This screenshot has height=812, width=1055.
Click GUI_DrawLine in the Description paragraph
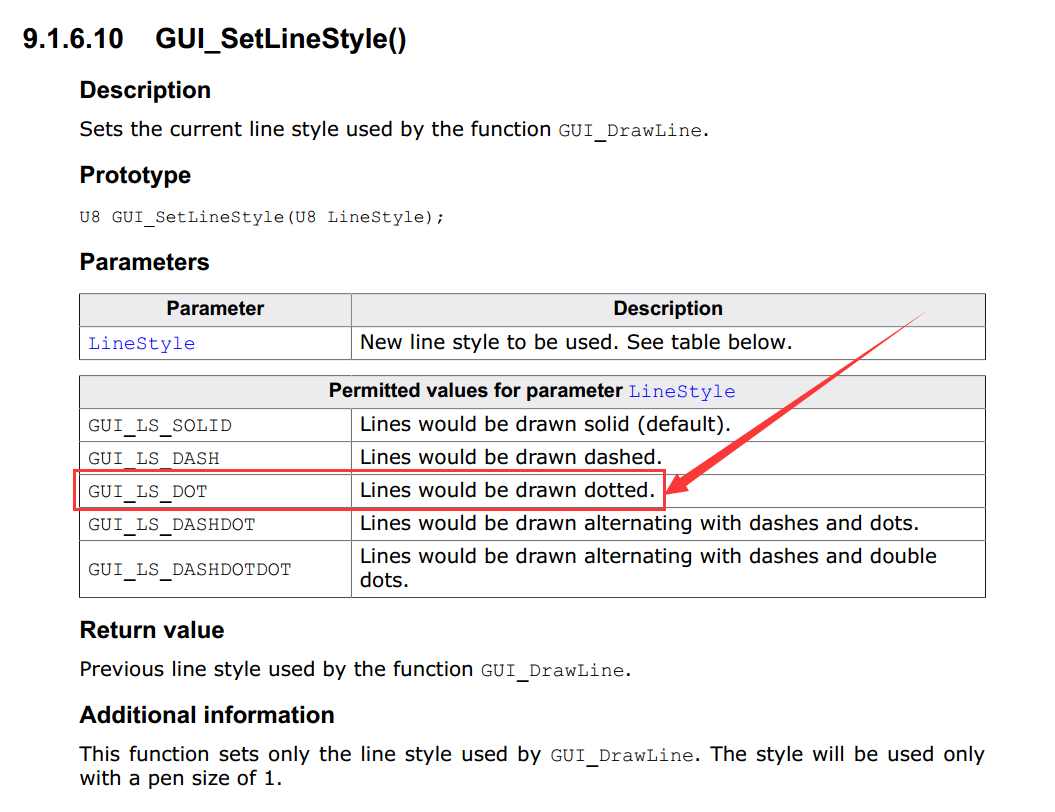(630, 131)
